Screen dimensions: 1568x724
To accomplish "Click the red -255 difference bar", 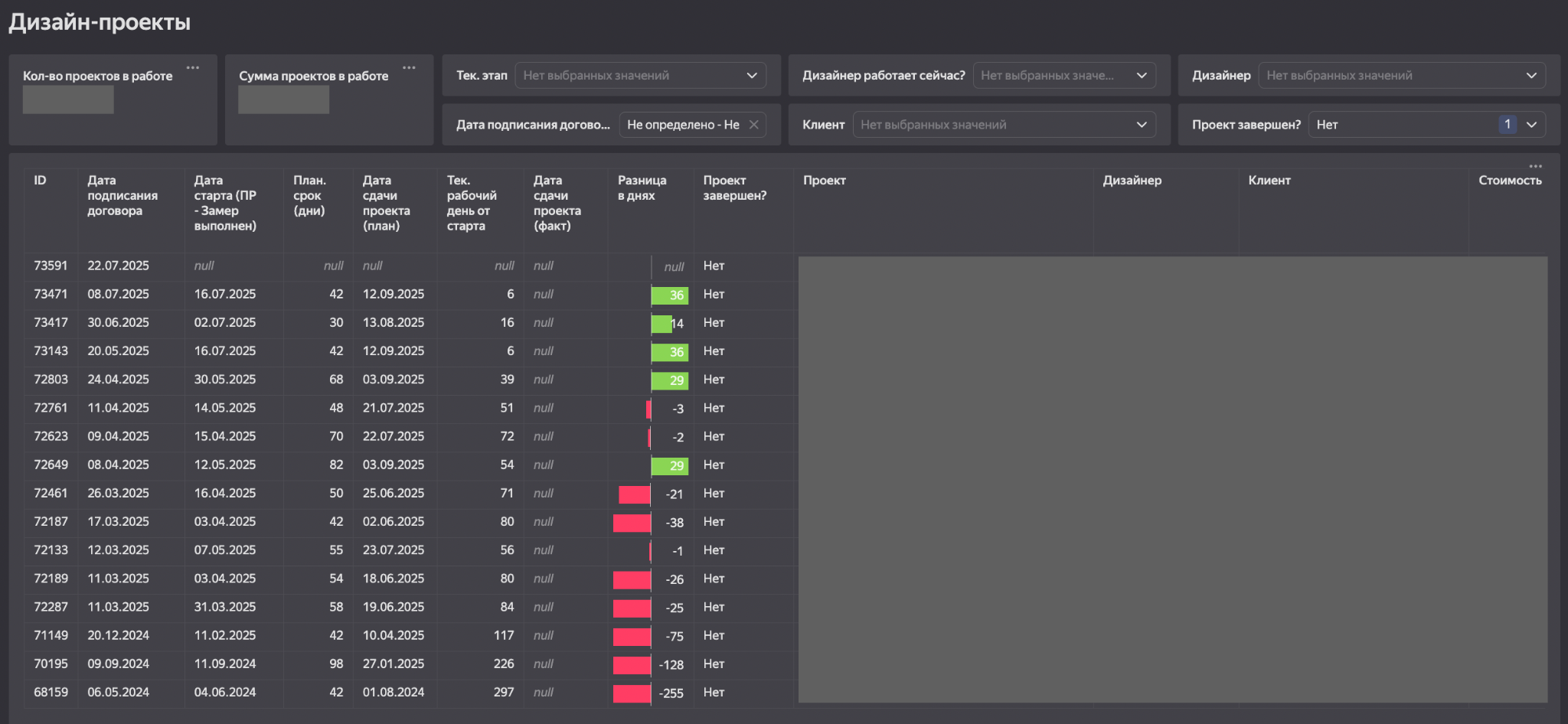I will pos(632,693).
